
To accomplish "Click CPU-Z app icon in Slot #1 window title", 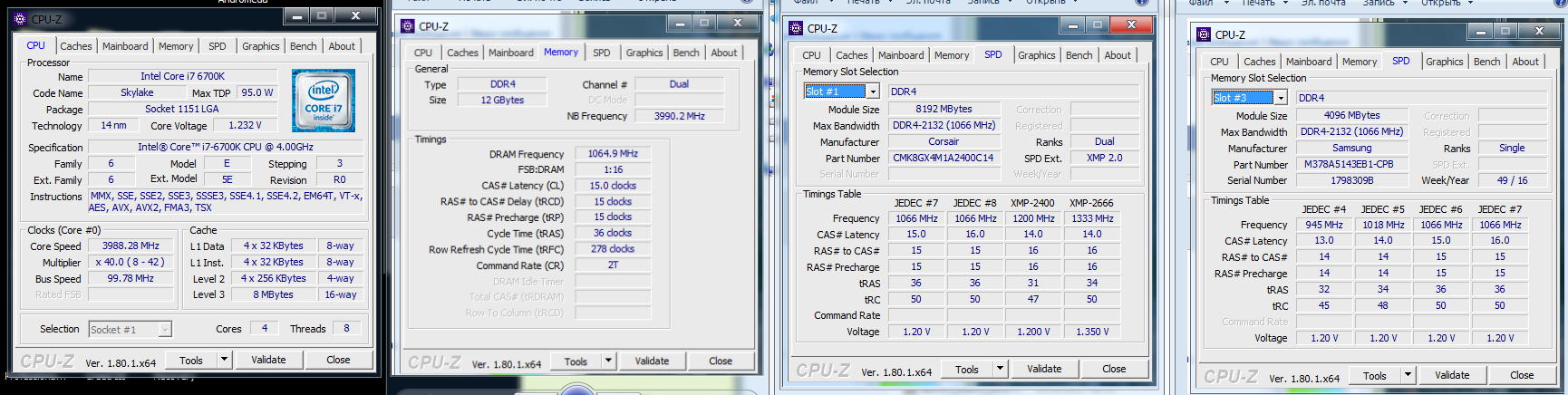I will (796, 28).
